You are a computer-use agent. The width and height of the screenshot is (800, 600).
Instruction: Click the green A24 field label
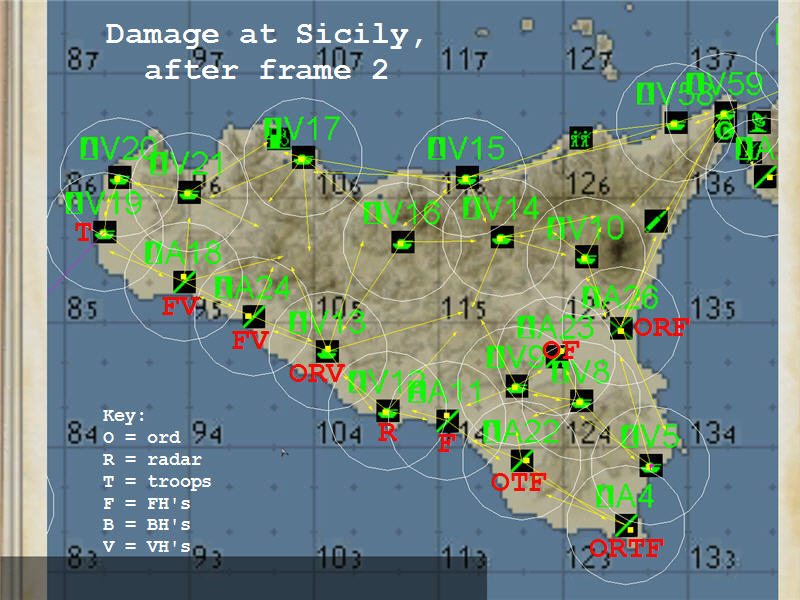[x=253, y=288]
